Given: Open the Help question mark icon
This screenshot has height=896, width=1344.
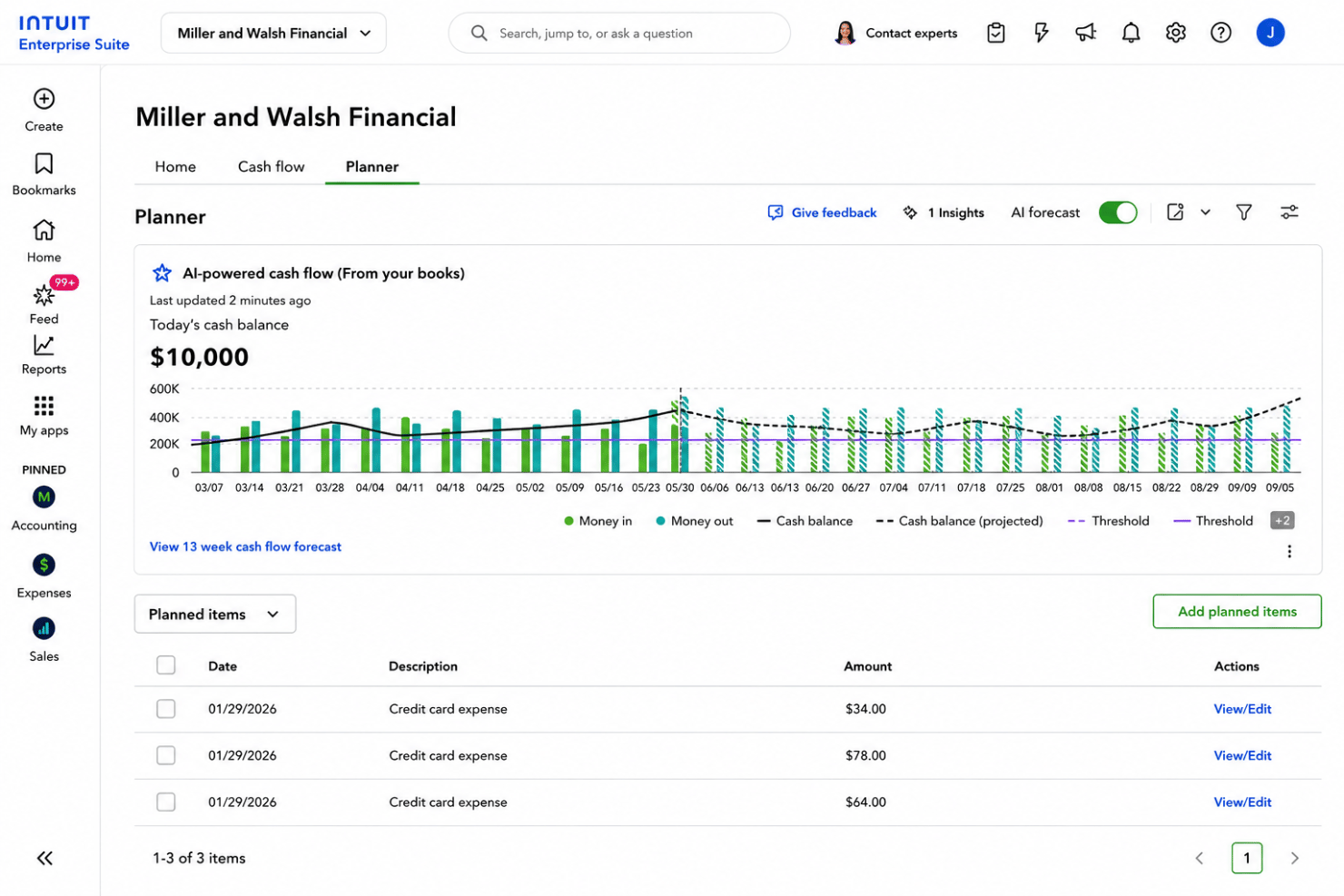Looking at the screenshot, I should [1221, 33].
